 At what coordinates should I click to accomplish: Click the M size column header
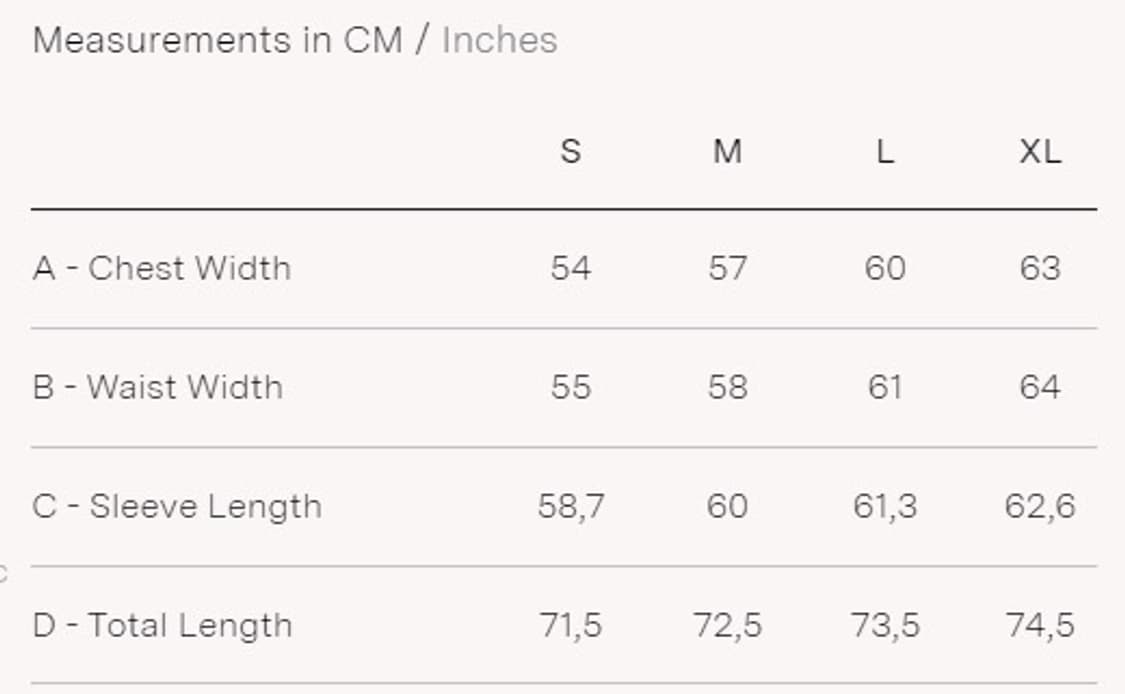728,151
